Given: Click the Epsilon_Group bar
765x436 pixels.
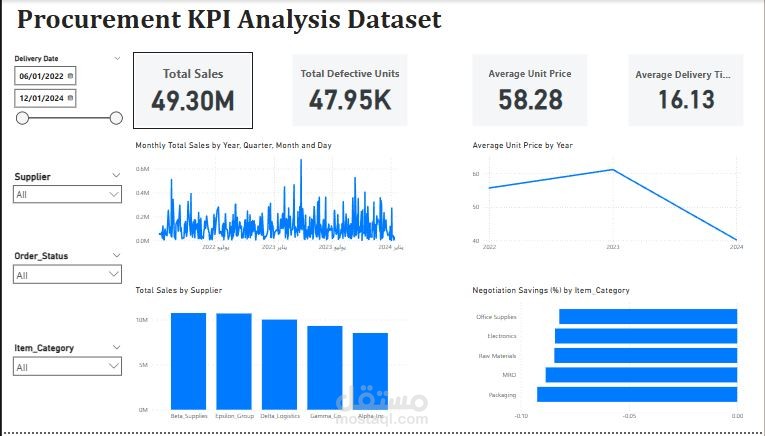Looking at the screenshot, I should click(234, 361).
